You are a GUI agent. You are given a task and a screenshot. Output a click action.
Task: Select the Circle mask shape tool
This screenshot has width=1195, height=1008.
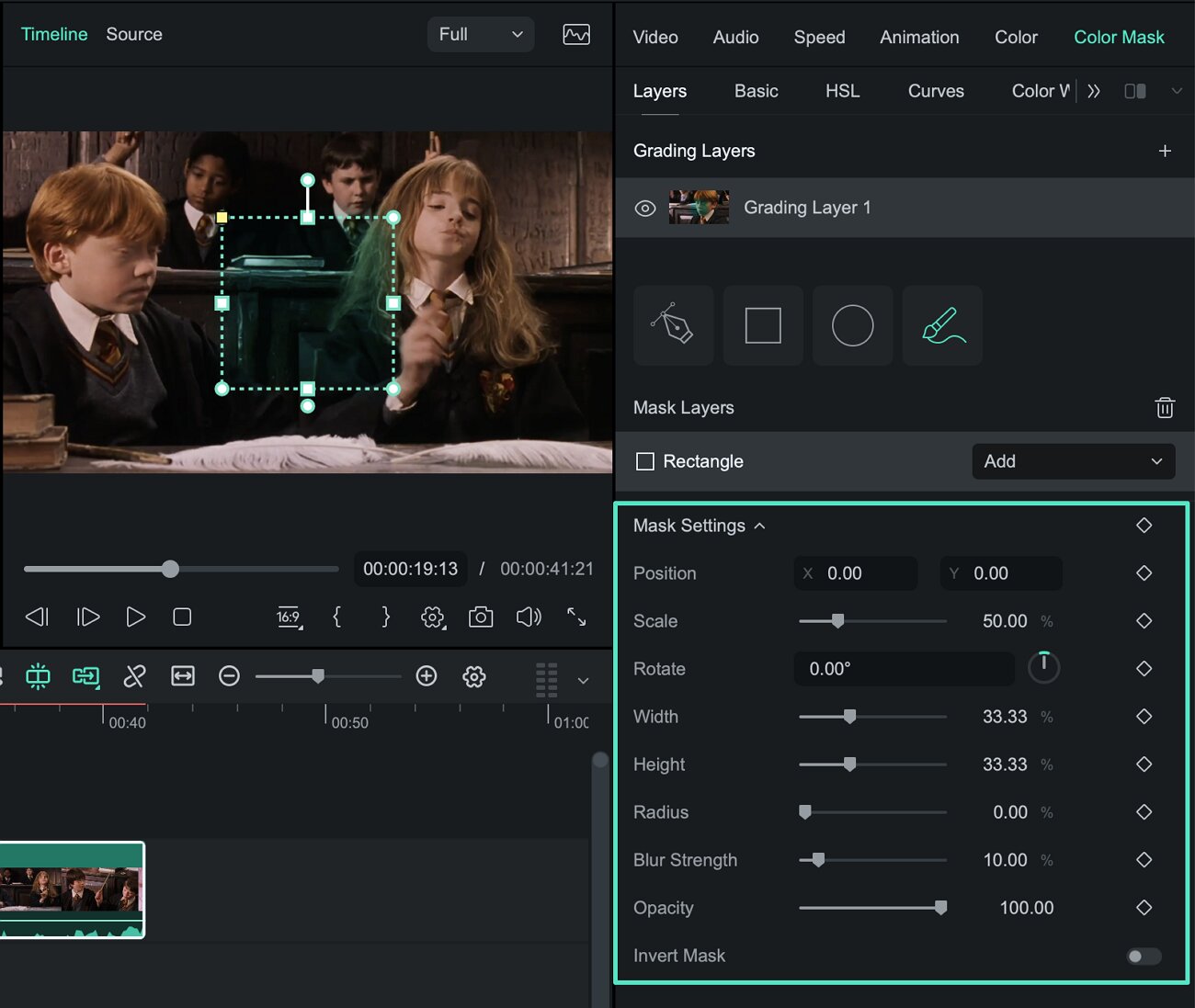[852, 325]
